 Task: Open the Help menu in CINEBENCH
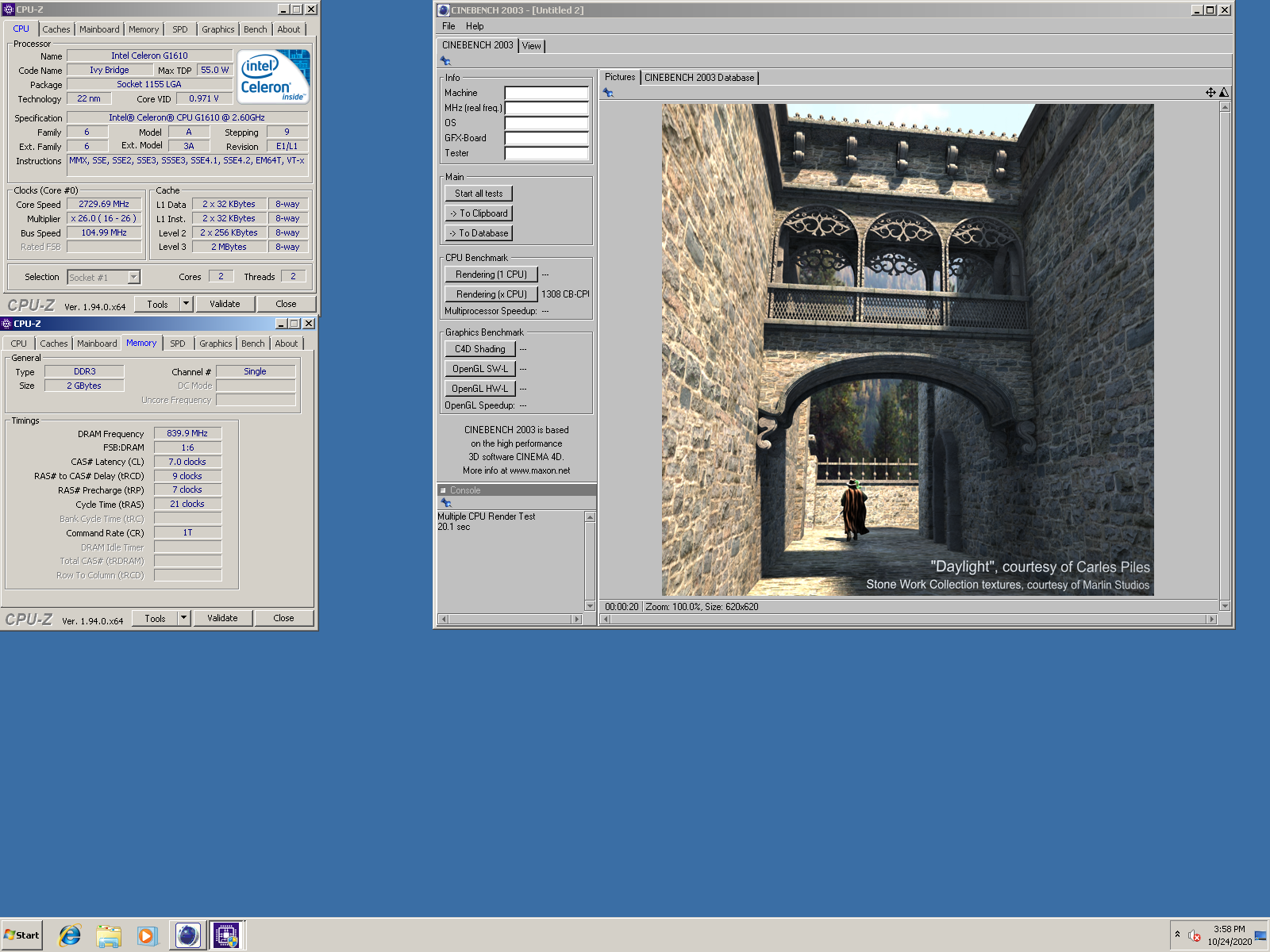coord(475,26)
